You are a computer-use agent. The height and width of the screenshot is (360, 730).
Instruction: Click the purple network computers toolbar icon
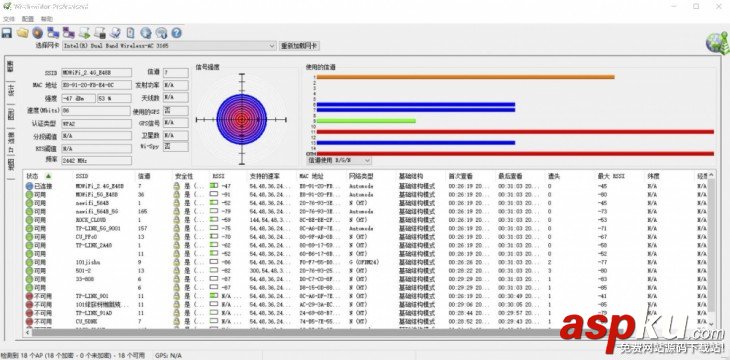(68, 33)
